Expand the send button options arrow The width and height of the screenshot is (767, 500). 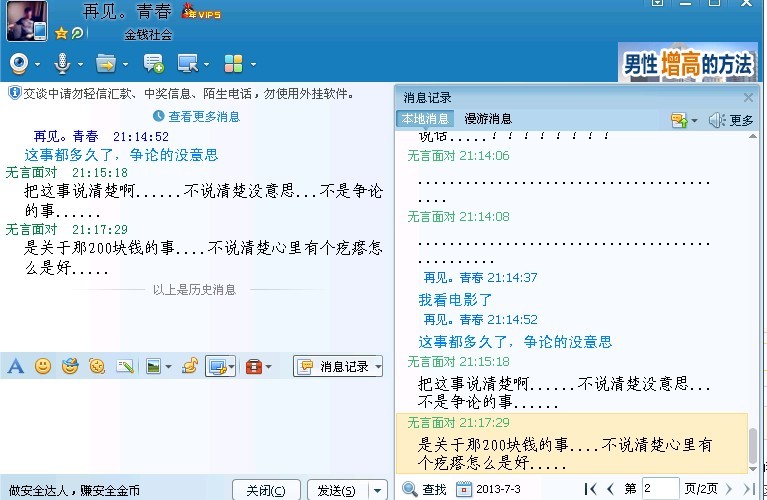[x=377, y=490]
